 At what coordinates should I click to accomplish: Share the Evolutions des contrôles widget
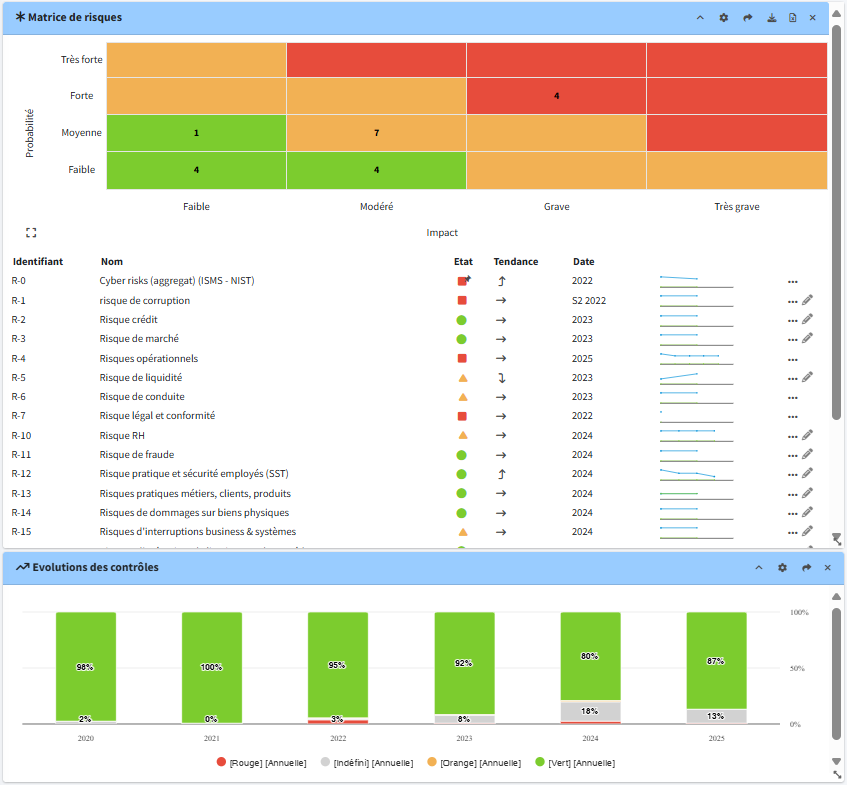[806, 568]
